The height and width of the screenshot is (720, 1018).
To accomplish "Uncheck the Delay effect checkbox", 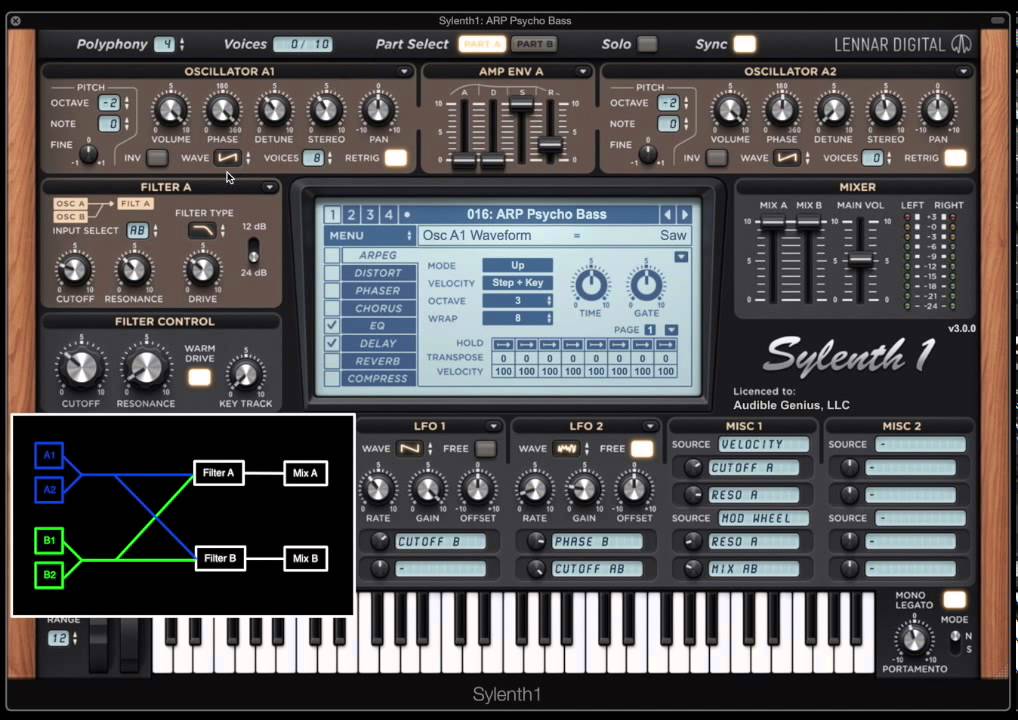I will click(x=332, y=343).
